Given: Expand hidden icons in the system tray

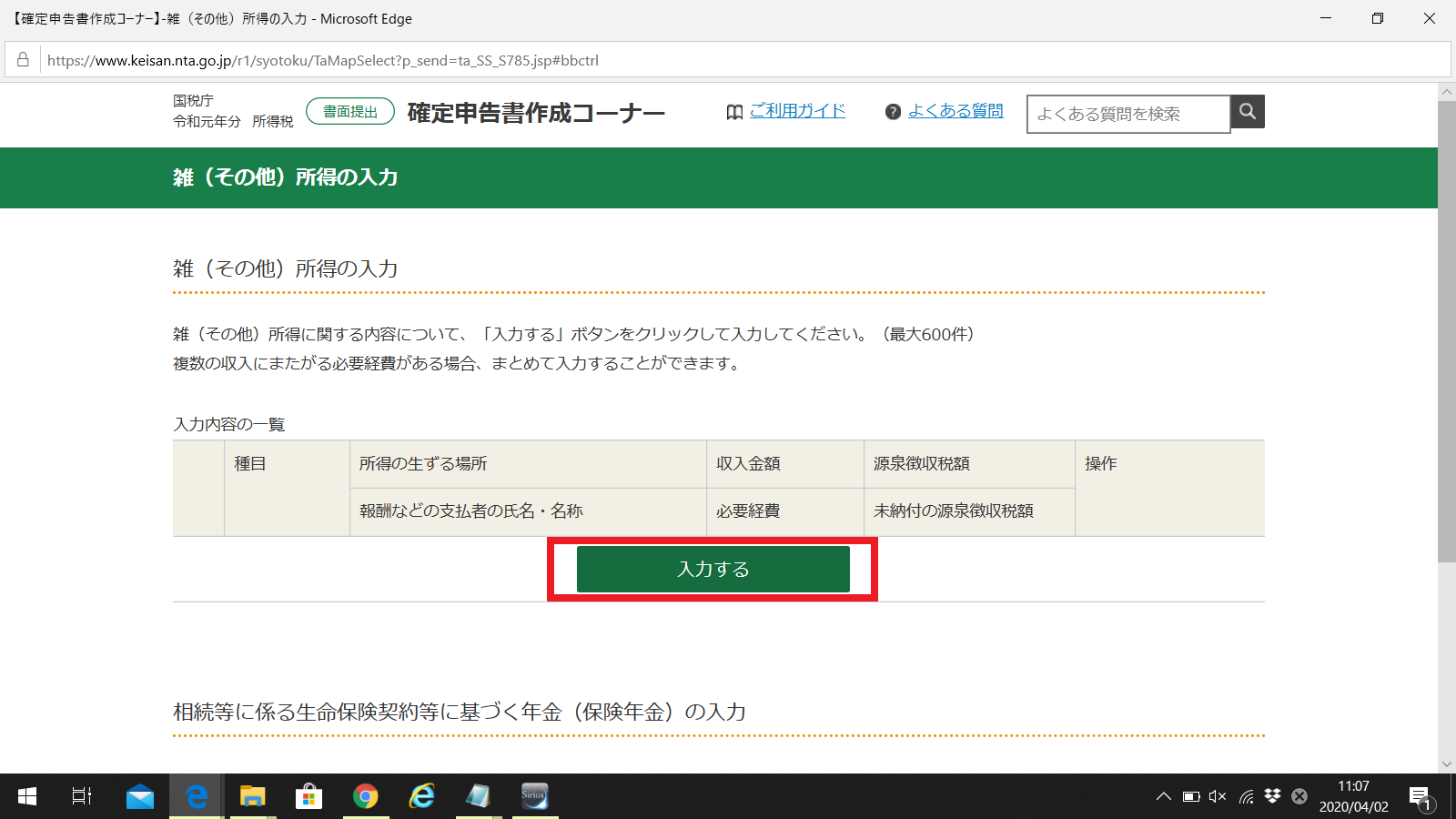Looking at the screenshot, I should click(x=1164, y=796).
